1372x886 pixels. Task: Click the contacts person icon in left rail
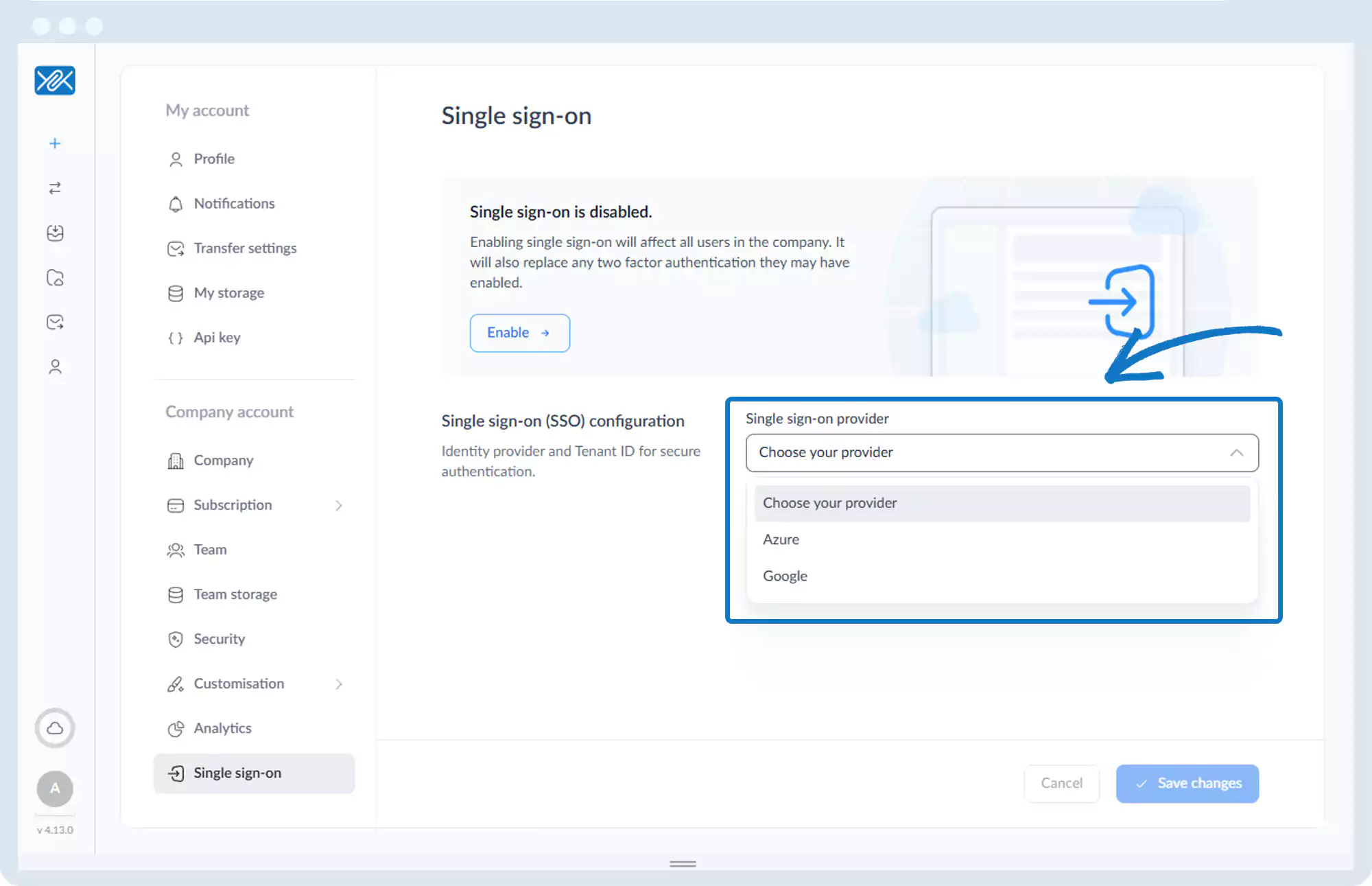point(55,367)
